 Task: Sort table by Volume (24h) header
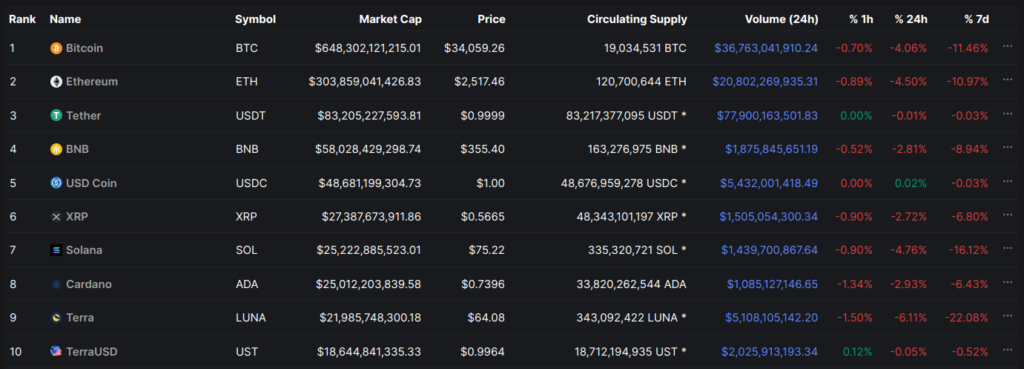point(782,20)
